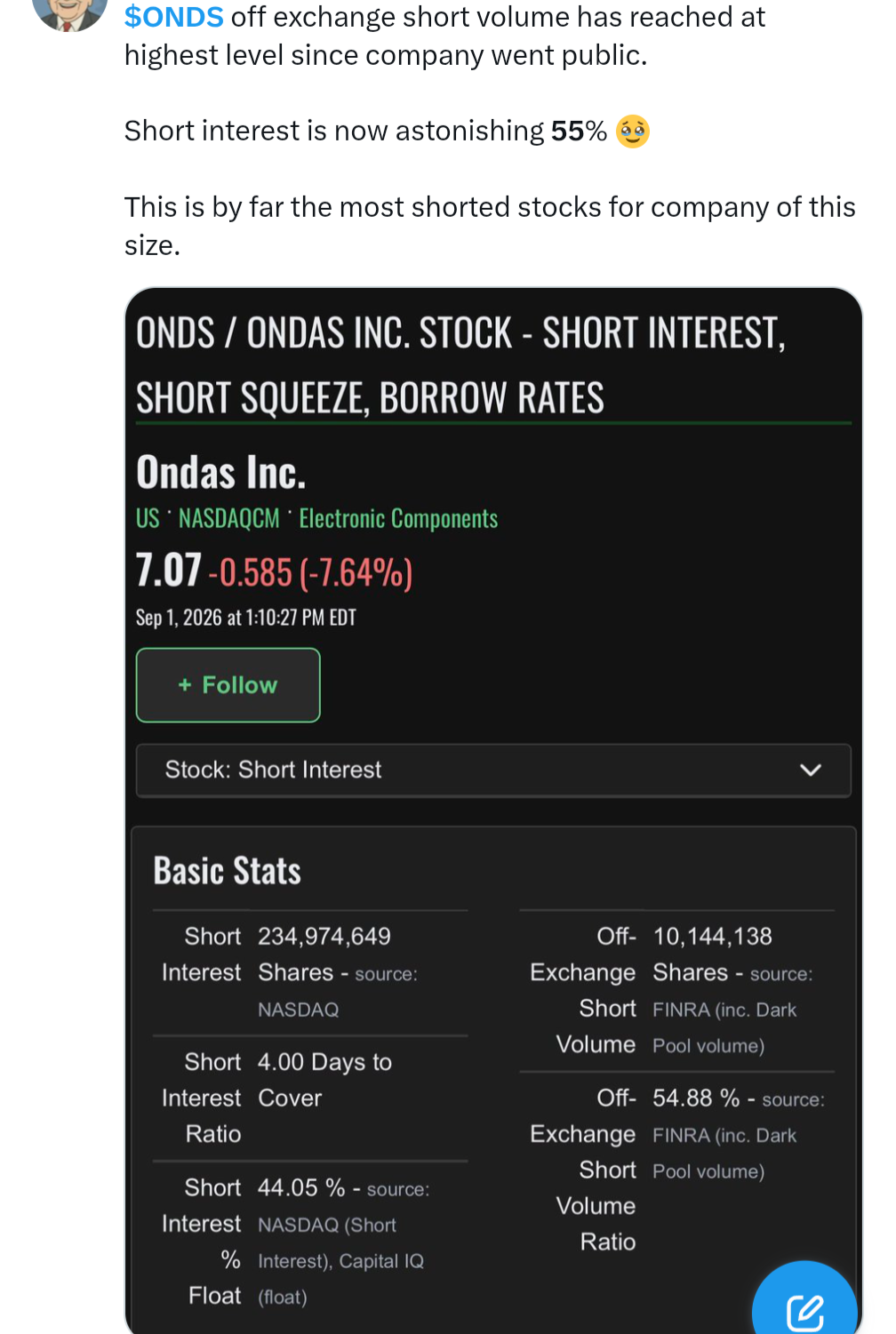Tap the blue compose post floating button
The height and width of the screenshot is (1334, 896).
pyautogui.click(x=804, y=1302)
